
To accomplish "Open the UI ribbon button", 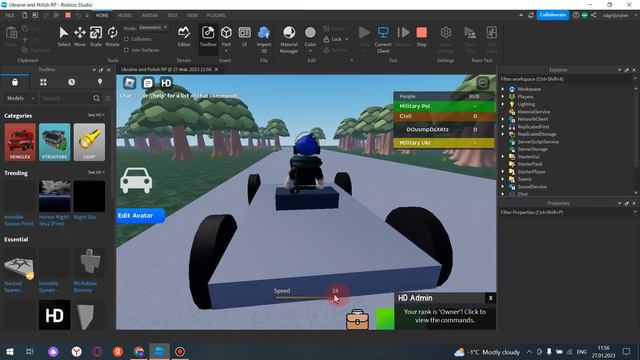I will coord(244,36).
